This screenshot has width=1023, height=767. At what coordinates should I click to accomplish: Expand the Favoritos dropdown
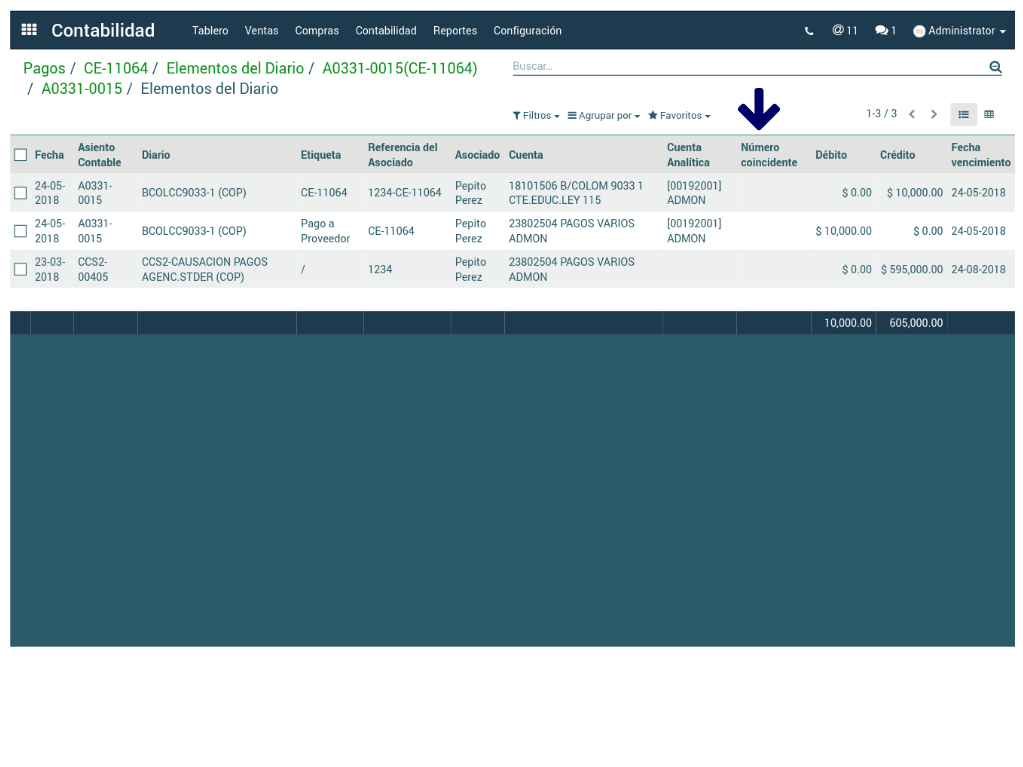pos(679,116)
